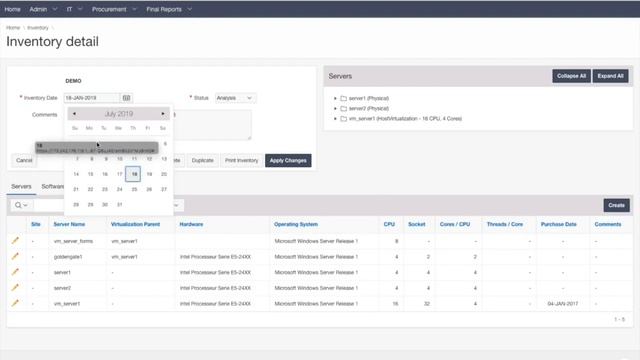The width and height of the screenshot is (640, 360).
Task: Click the 04-JAN-2017 purchase date cell
Action: 563,304
